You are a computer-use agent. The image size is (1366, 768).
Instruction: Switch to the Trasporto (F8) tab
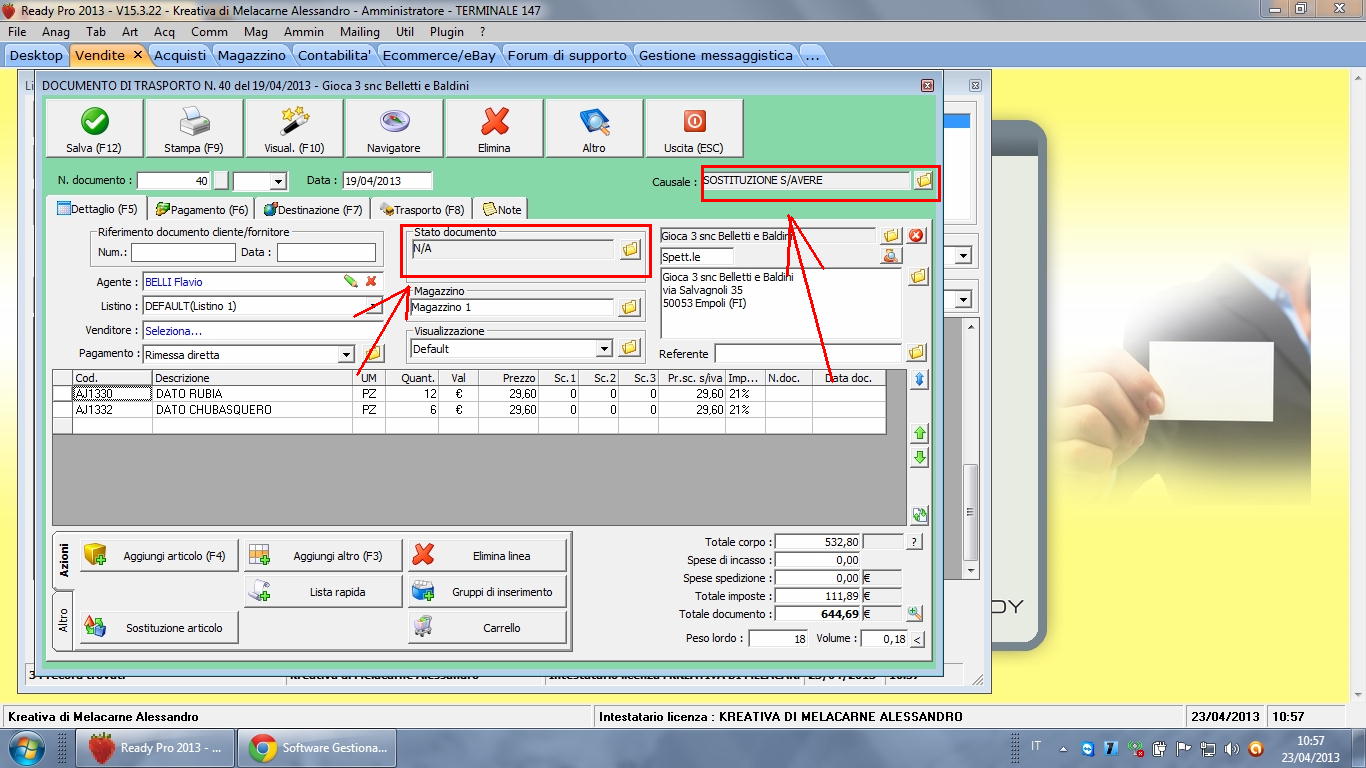(422, 210)
